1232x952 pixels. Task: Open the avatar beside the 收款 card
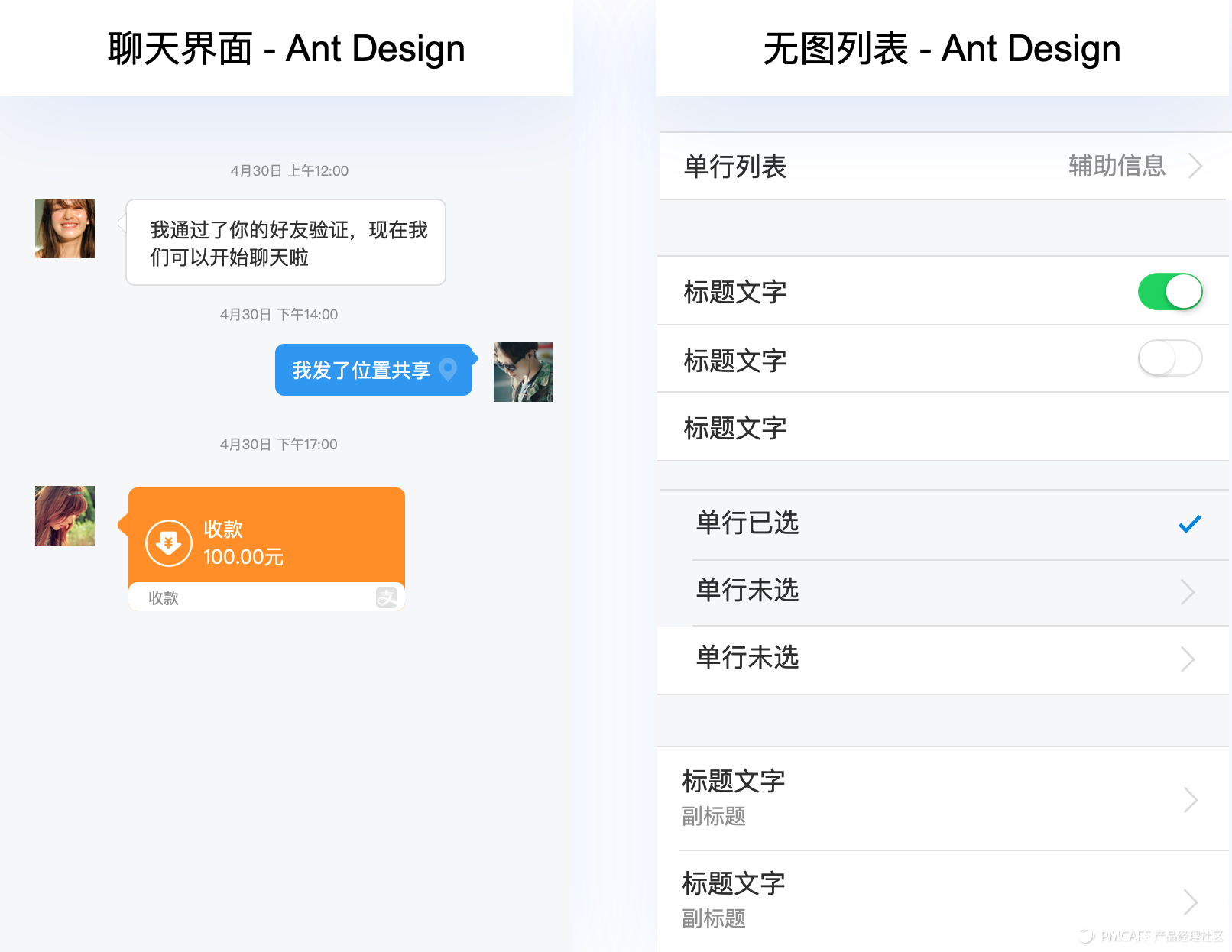pyautogui.click(x=65, y=516)
